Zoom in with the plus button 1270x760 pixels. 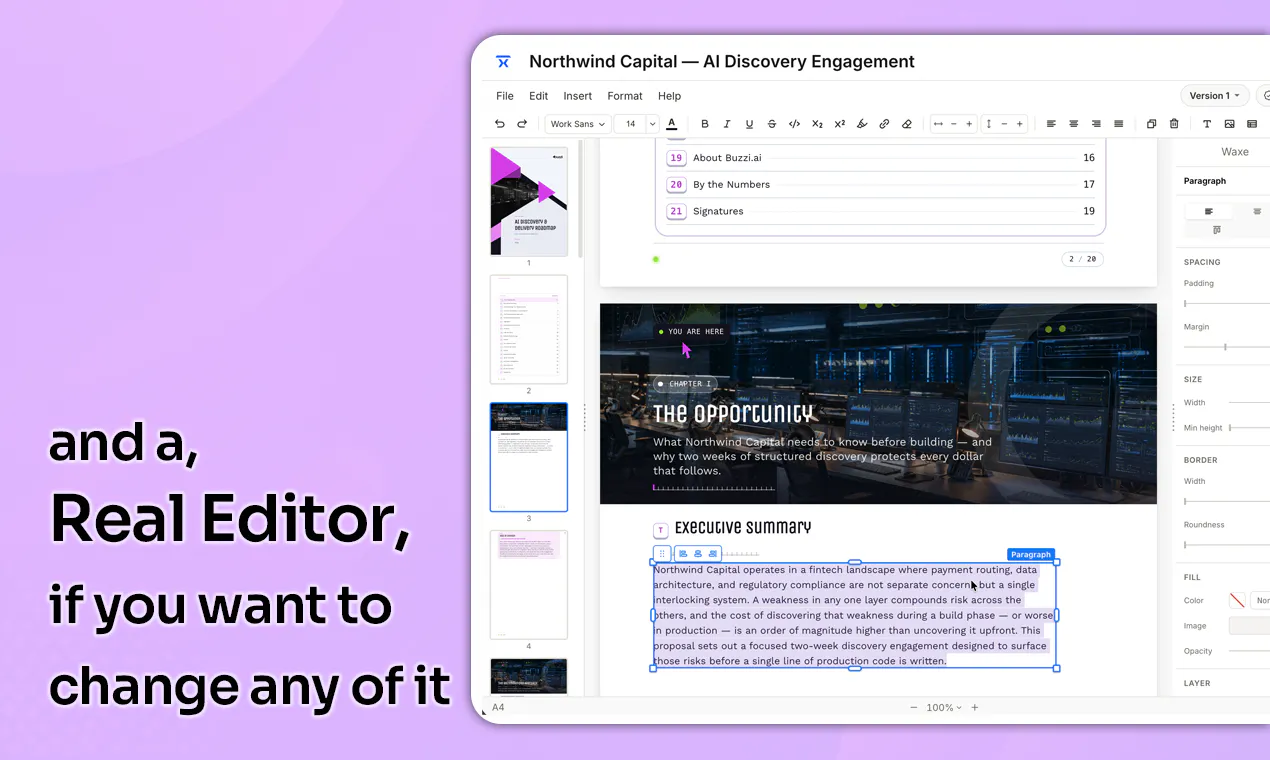coord(975,707)
